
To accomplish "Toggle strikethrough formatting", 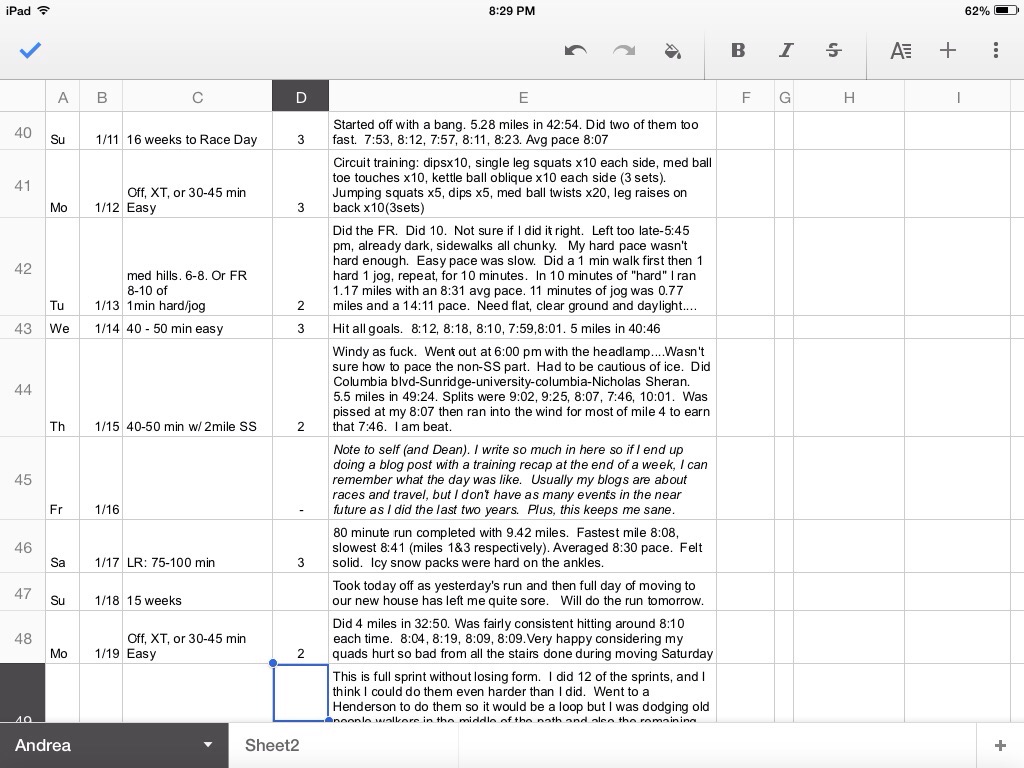I will click(834, 50).
